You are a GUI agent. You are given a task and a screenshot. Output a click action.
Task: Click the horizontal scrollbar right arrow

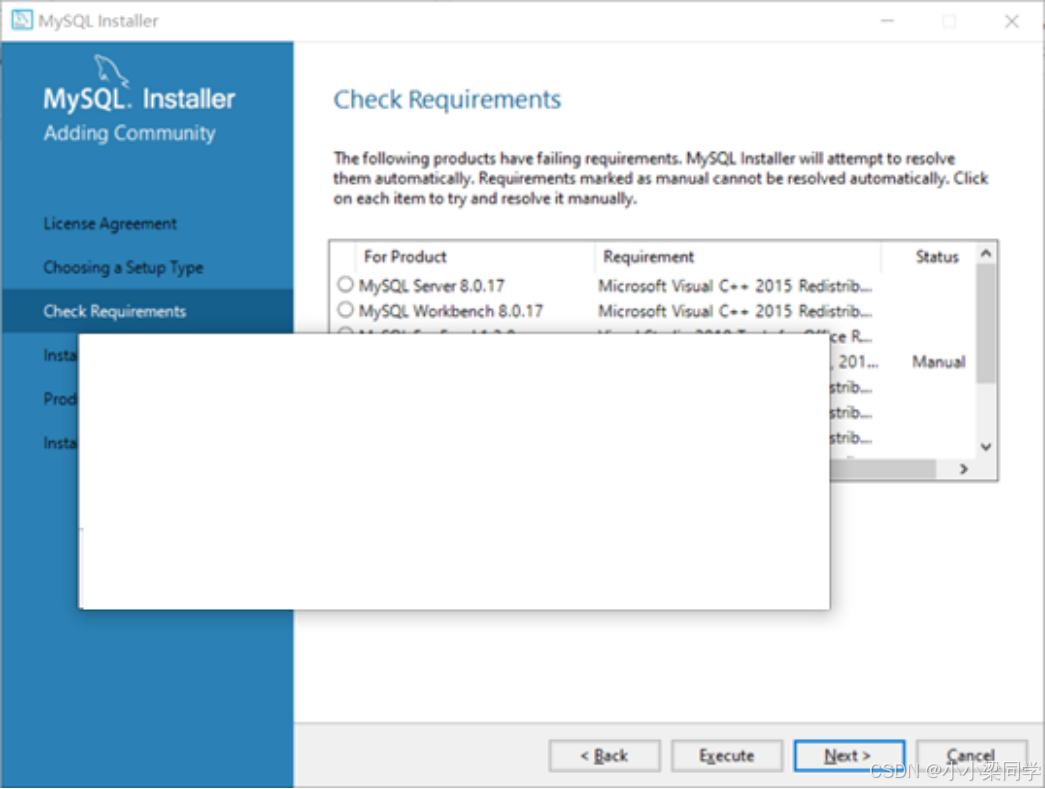[964, 469]
